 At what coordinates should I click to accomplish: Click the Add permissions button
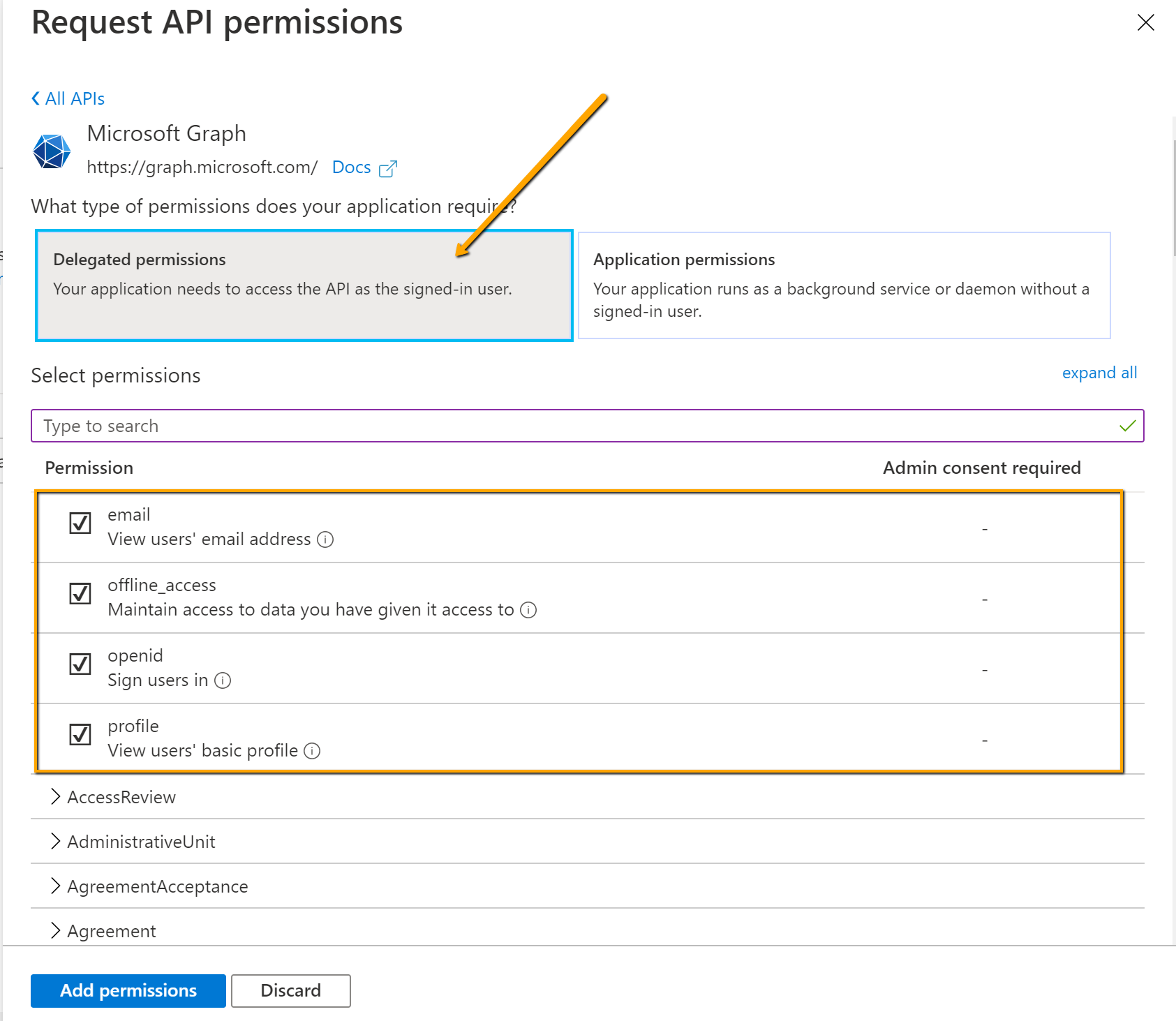click(128, 990)
